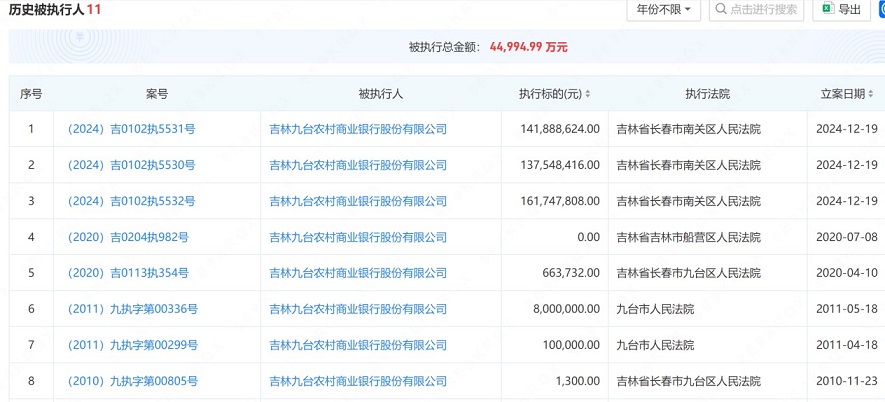Open 吉林九台农村商业银行 company link in row 6
This screenshot has width=885, height=402.
(358, 309)
